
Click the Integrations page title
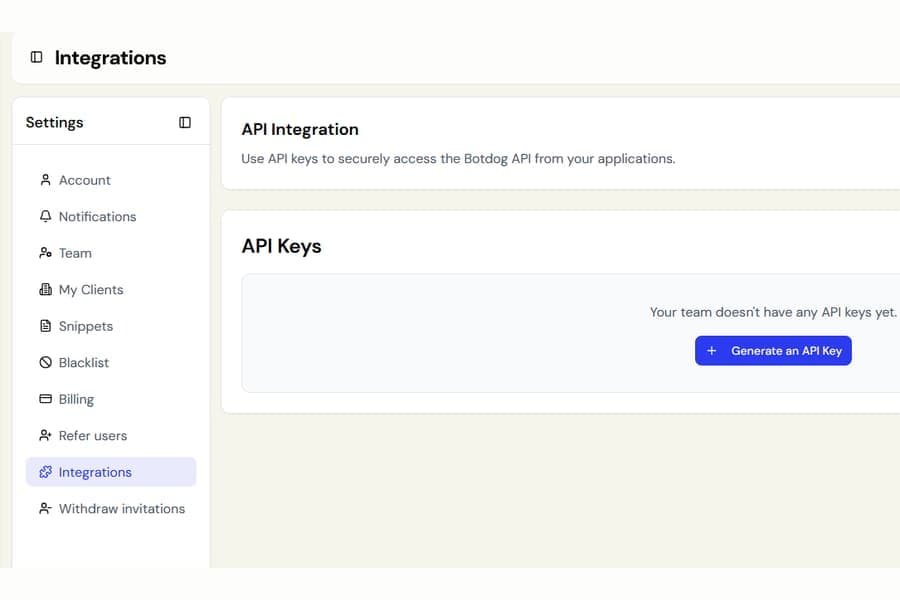110,57
